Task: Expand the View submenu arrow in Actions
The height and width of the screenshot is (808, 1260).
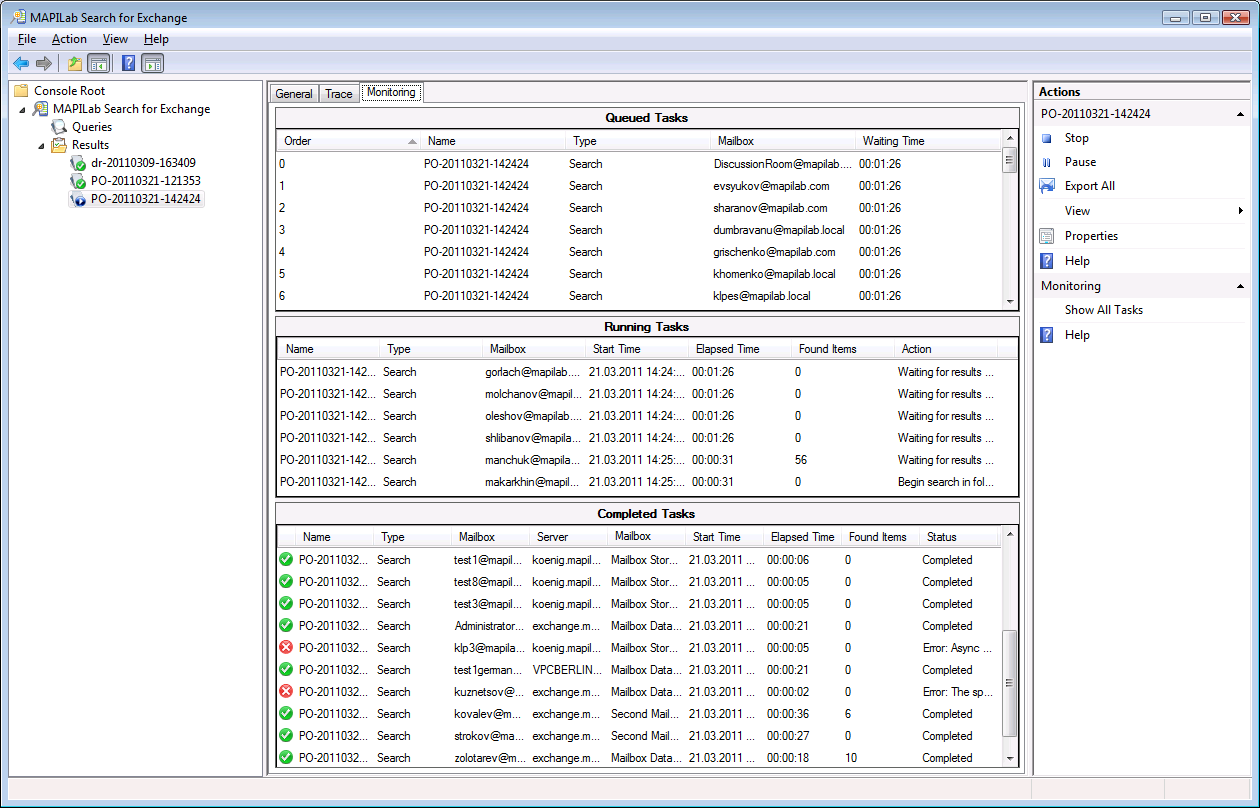Action: pyautogui.click(x=1240, y=211)
